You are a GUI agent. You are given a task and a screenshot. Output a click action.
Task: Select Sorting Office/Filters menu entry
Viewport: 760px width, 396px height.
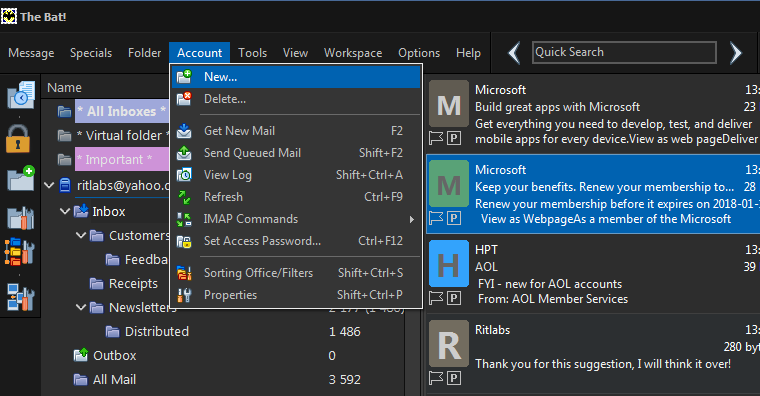point(296,273)
